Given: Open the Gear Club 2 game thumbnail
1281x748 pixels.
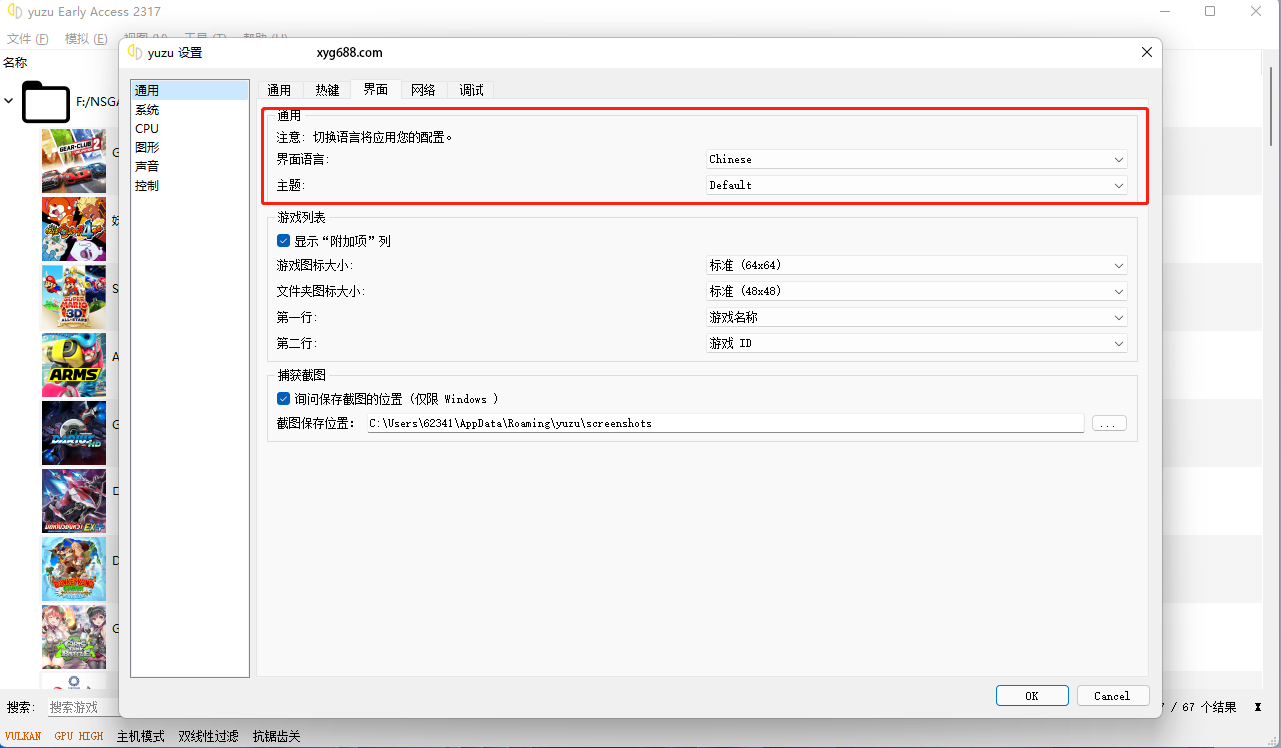Looking at the screenshot, I should point(73,161).
